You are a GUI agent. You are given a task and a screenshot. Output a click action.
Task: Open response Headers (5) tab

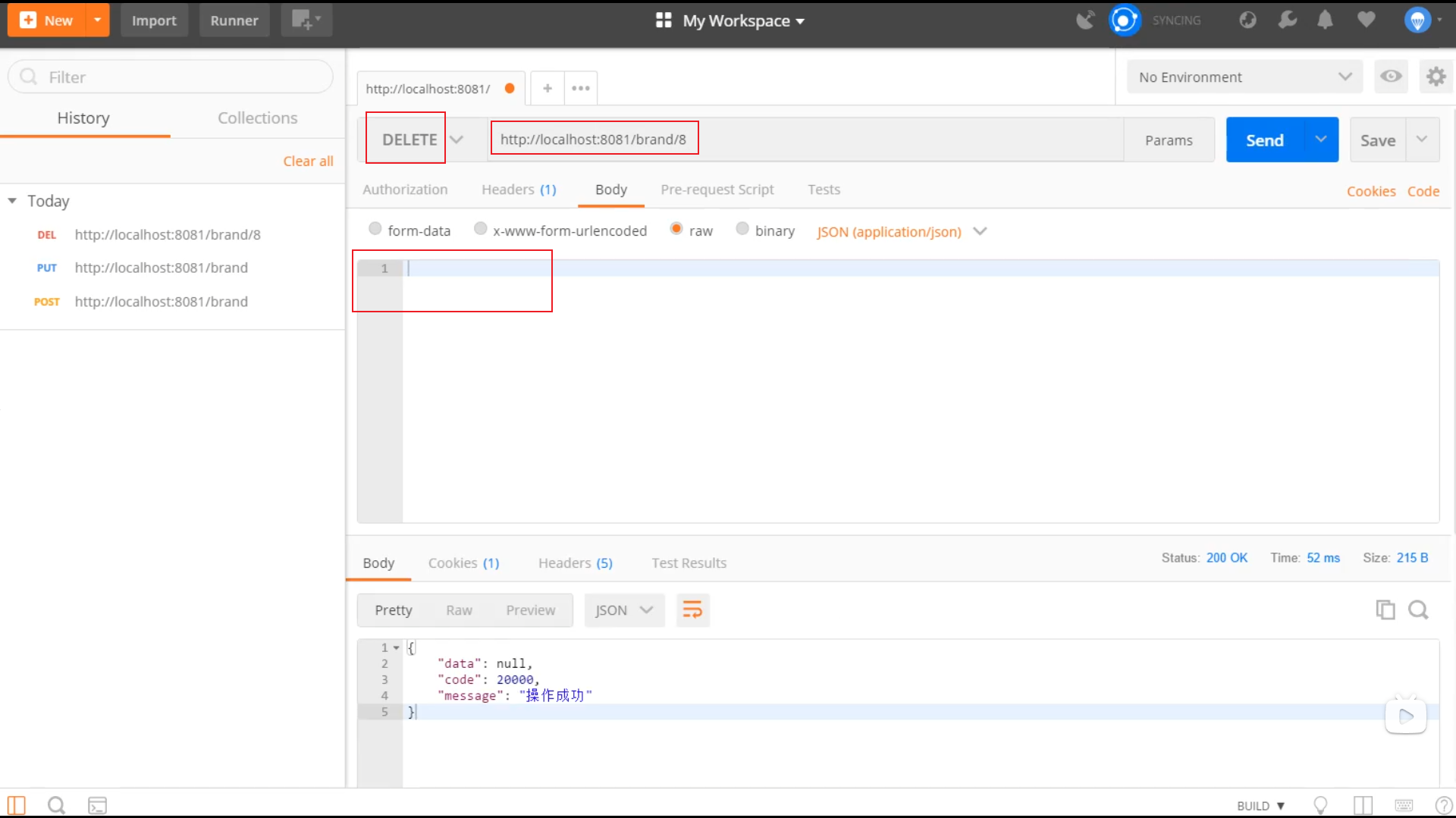pyautogui.click(x=576, y=563)
